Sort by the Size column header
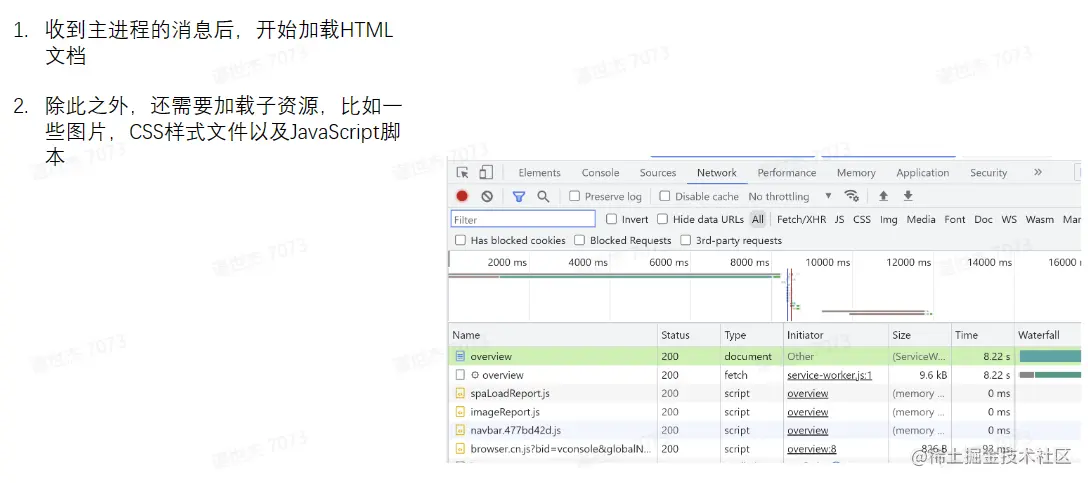 (920, 335)
